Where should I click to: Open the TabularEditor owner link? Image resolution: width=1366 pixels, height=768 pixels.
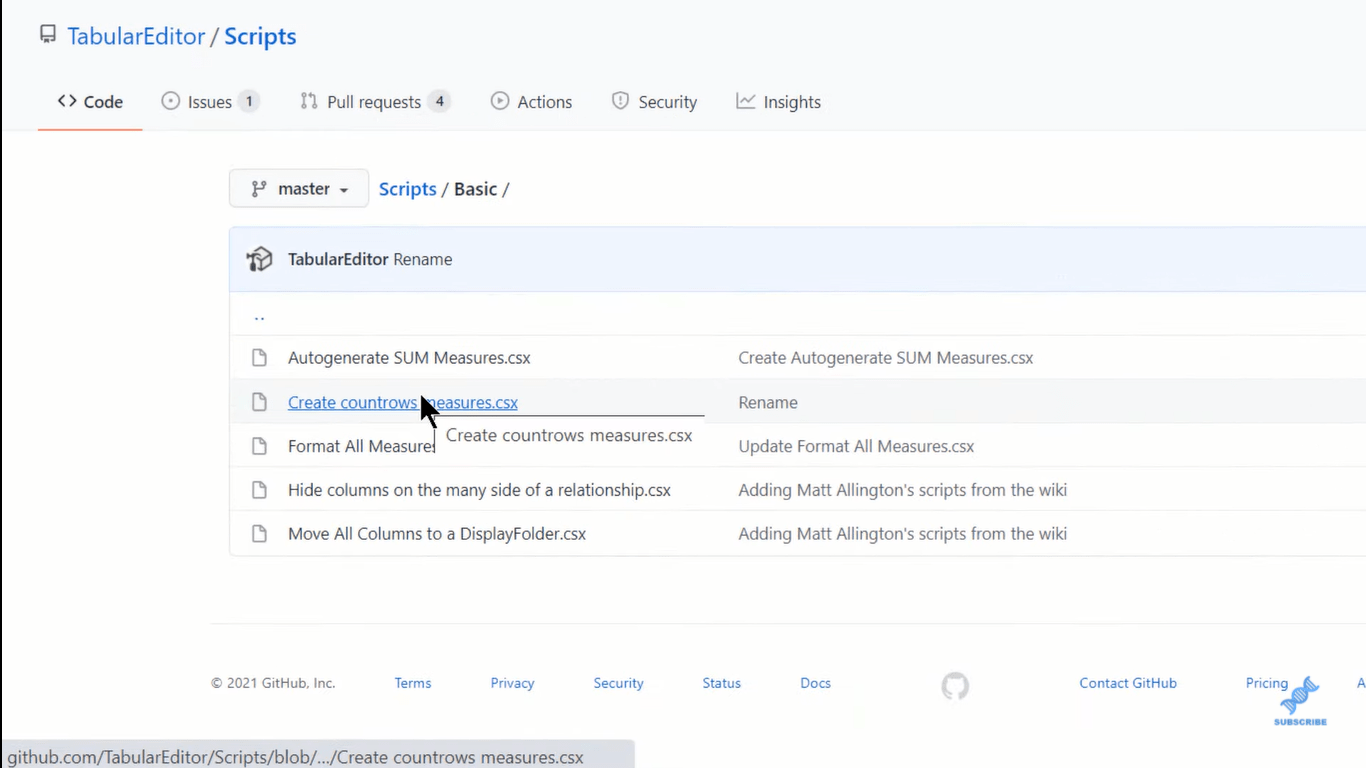point(136,36)
